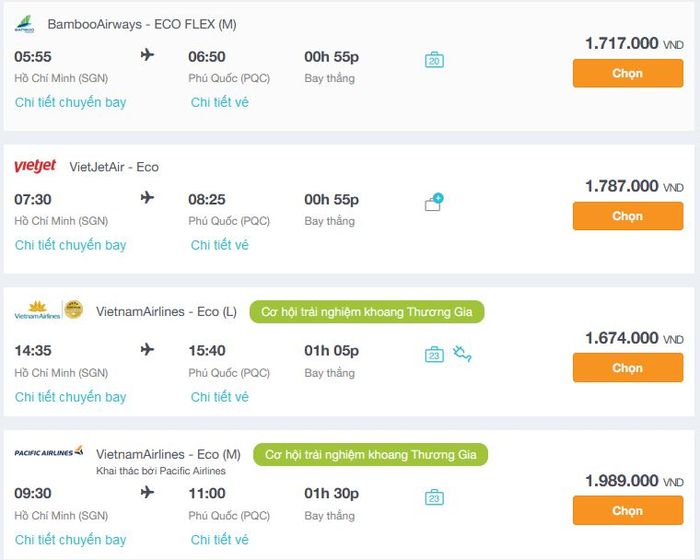The height and width of the screenshot is (560, 700).
Task: Click the VietJet logo
Action: [x=35, y=167]
